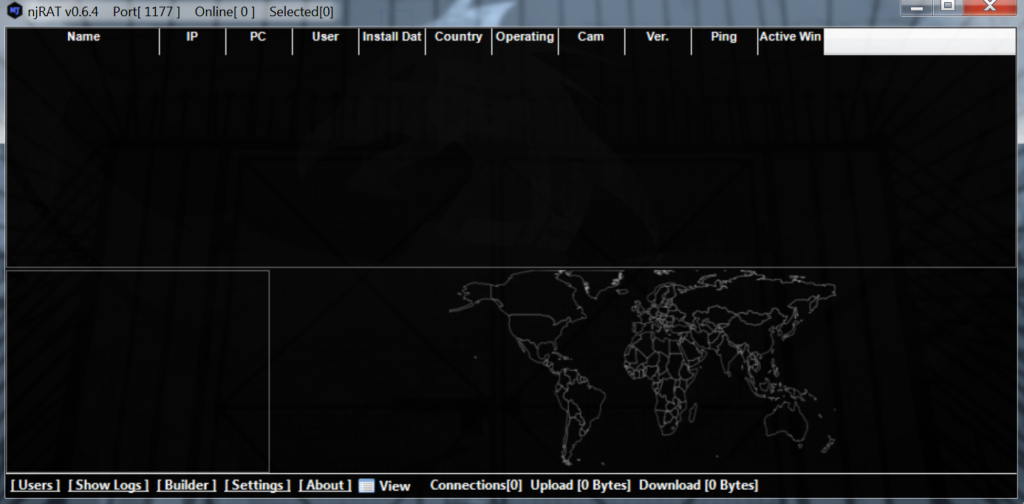
Task: Click the empty preview panel at bottom left
Action: 138,370
